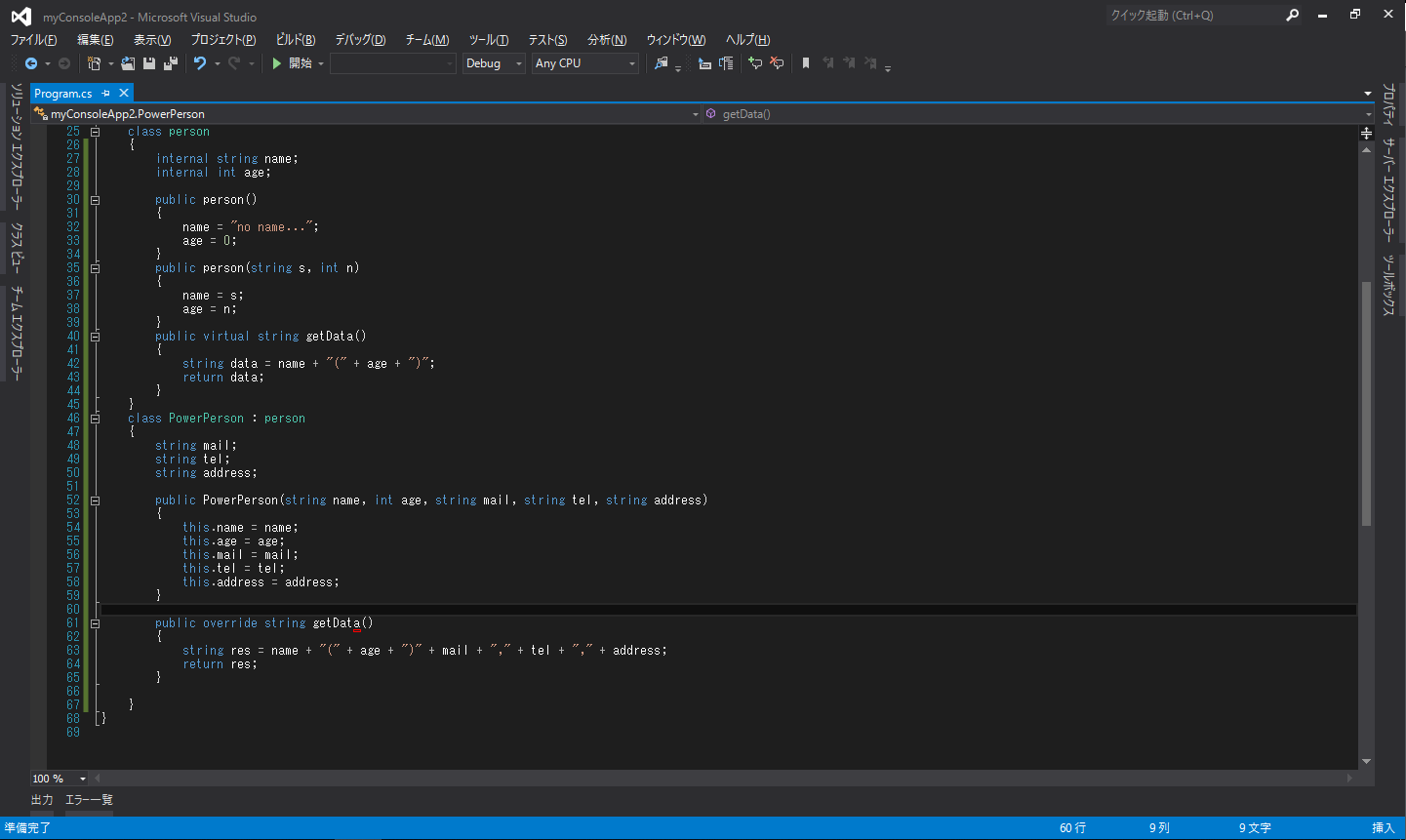Close the Program.cs tab
Screen dimensions: 1406x840
click(124, 93)
